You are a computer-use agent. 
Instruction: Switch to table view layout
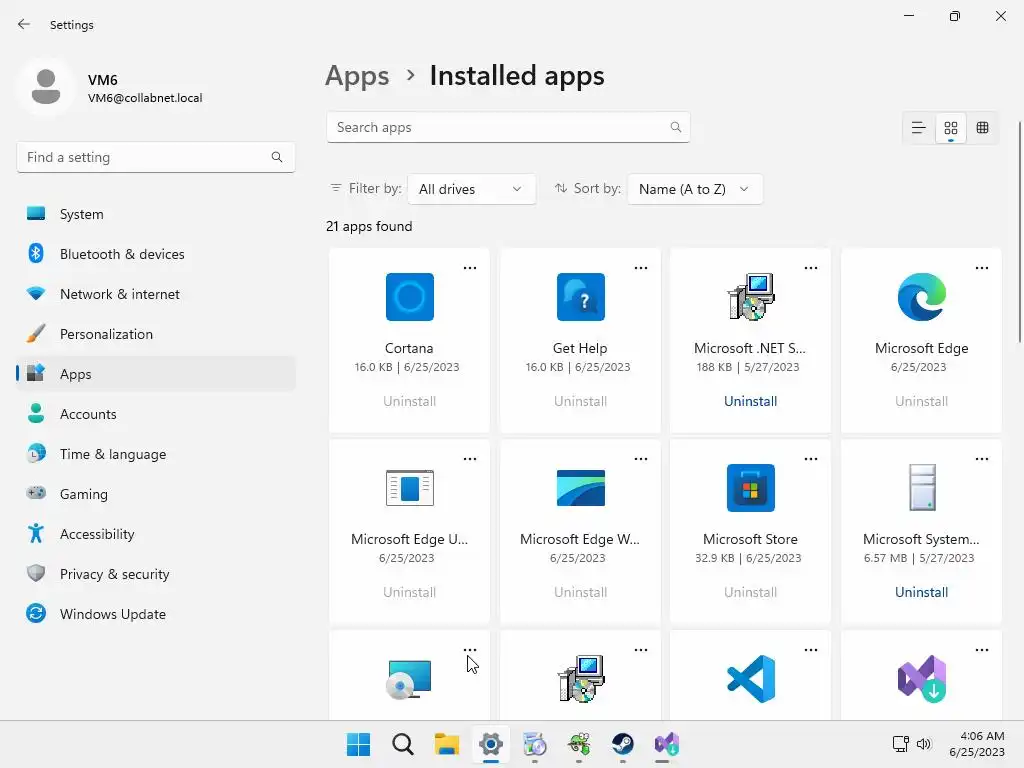982,127
